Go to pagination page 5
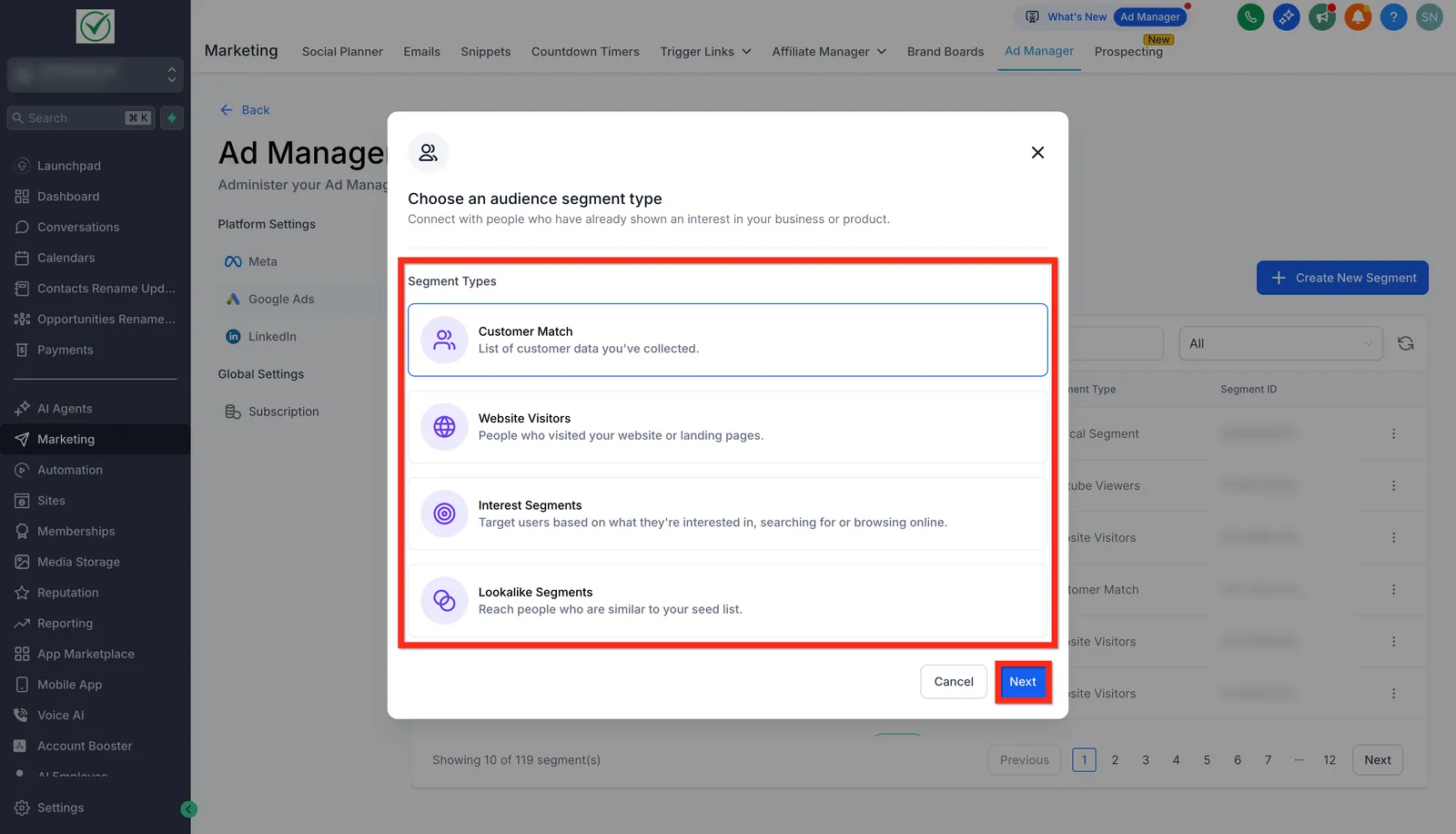 (x=1207, y=760)
